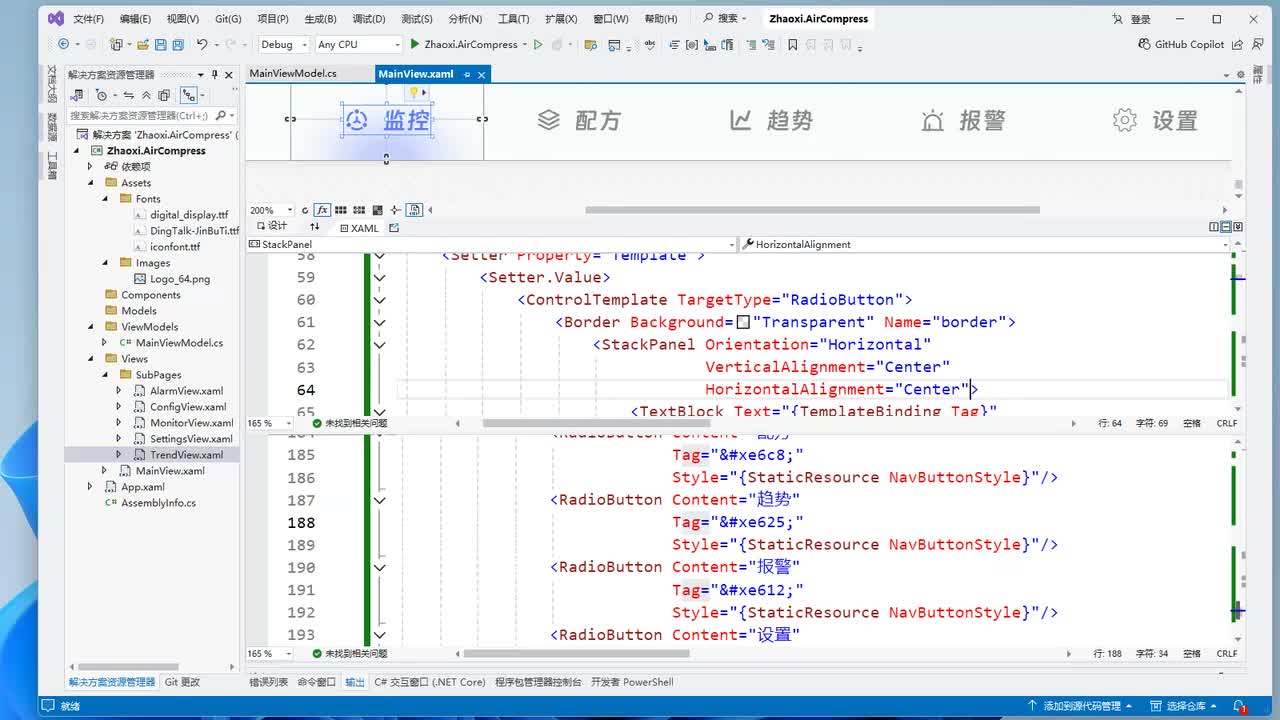Click the notification bell in the status bar
The width and height of the screenshot is (1280, 720).
[1240, 706]
